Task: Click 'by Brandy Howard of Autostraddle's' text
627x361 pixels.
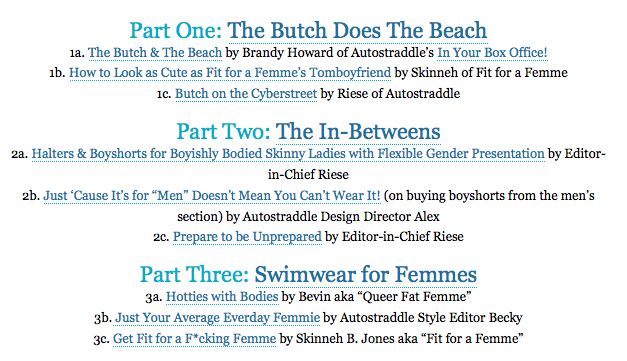Action: coord(329,53)
